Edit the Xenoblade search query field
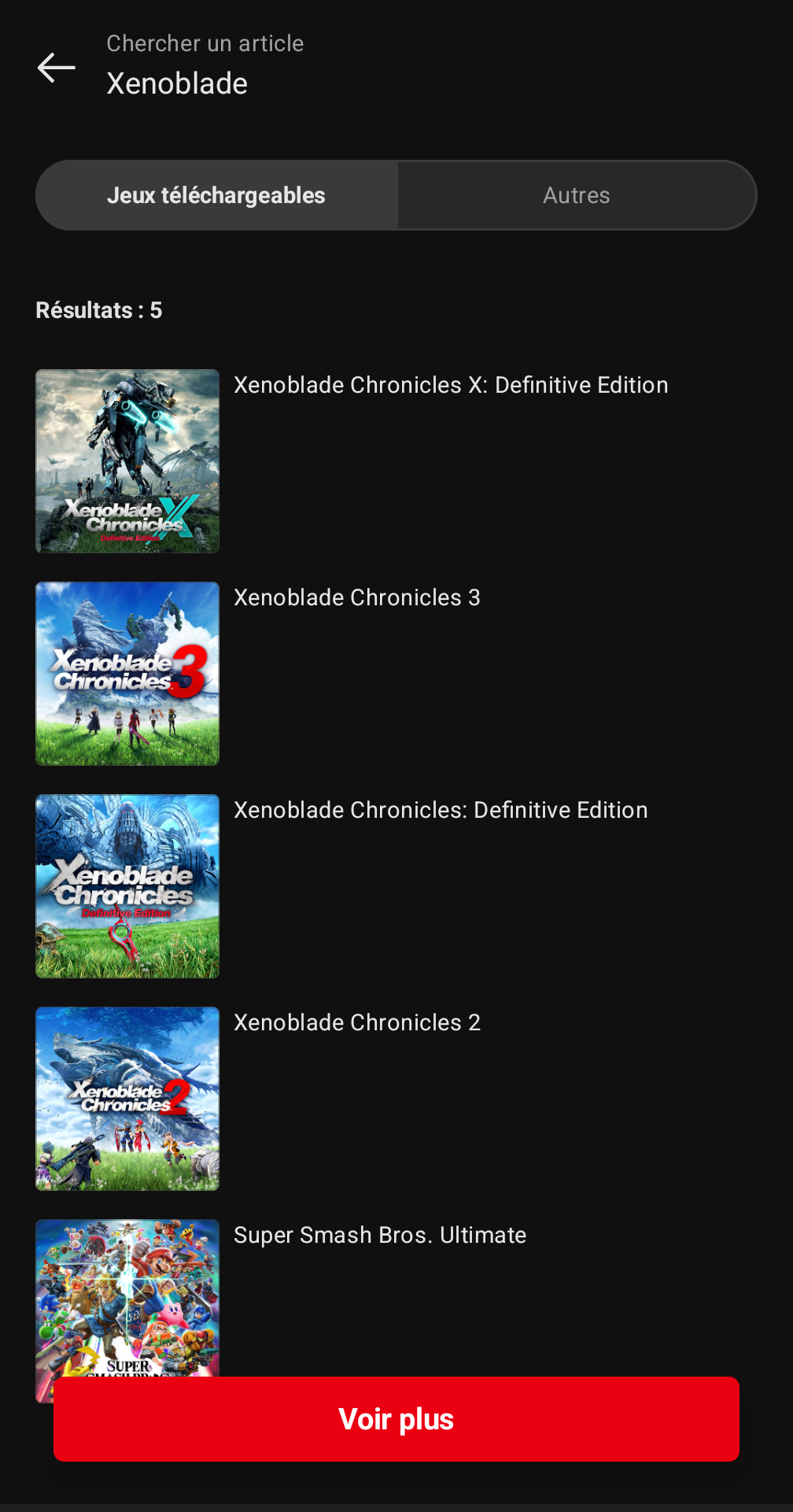The width and height of the screenshot is (793, 1512). pyautogui.click(x=177, y=83)
